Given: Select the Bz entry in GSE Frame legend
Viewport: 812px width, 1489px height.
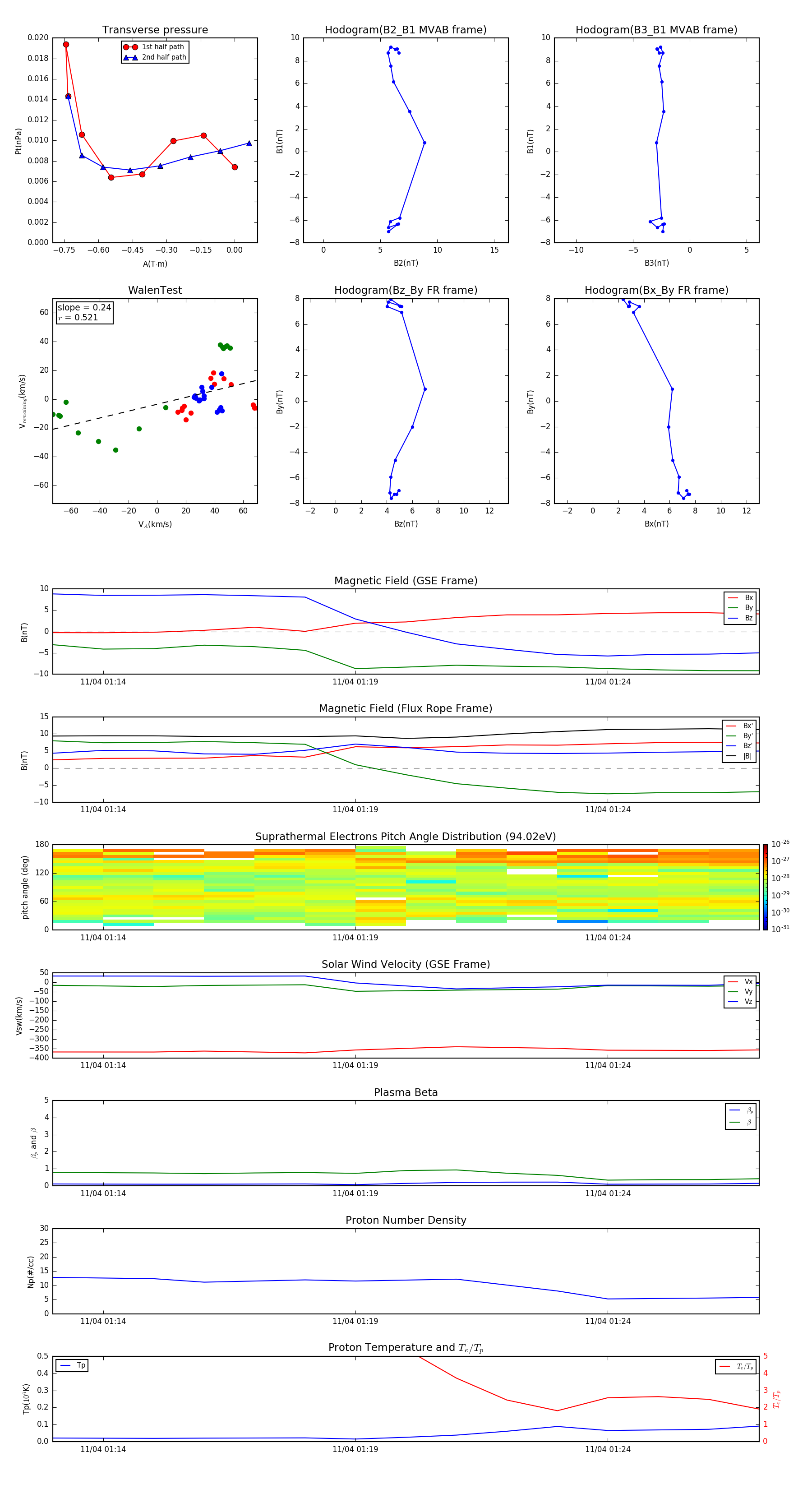Looking at the screenshot, I should [x=740, y=619].
